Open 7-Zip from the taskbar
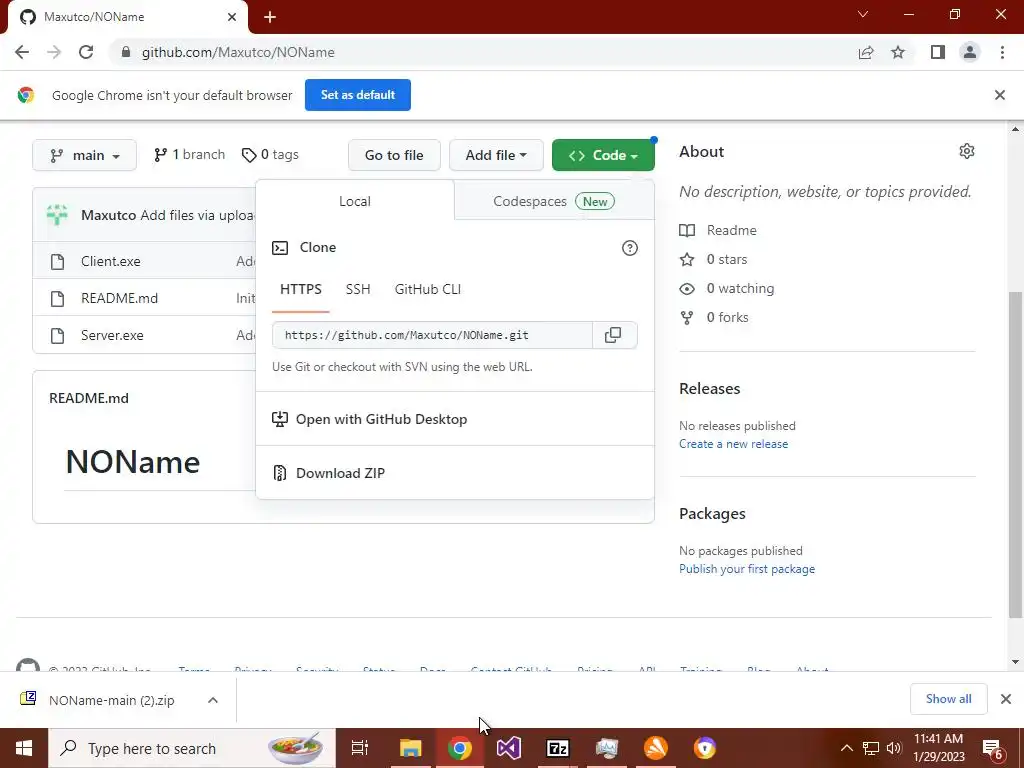 pos(558,748)
